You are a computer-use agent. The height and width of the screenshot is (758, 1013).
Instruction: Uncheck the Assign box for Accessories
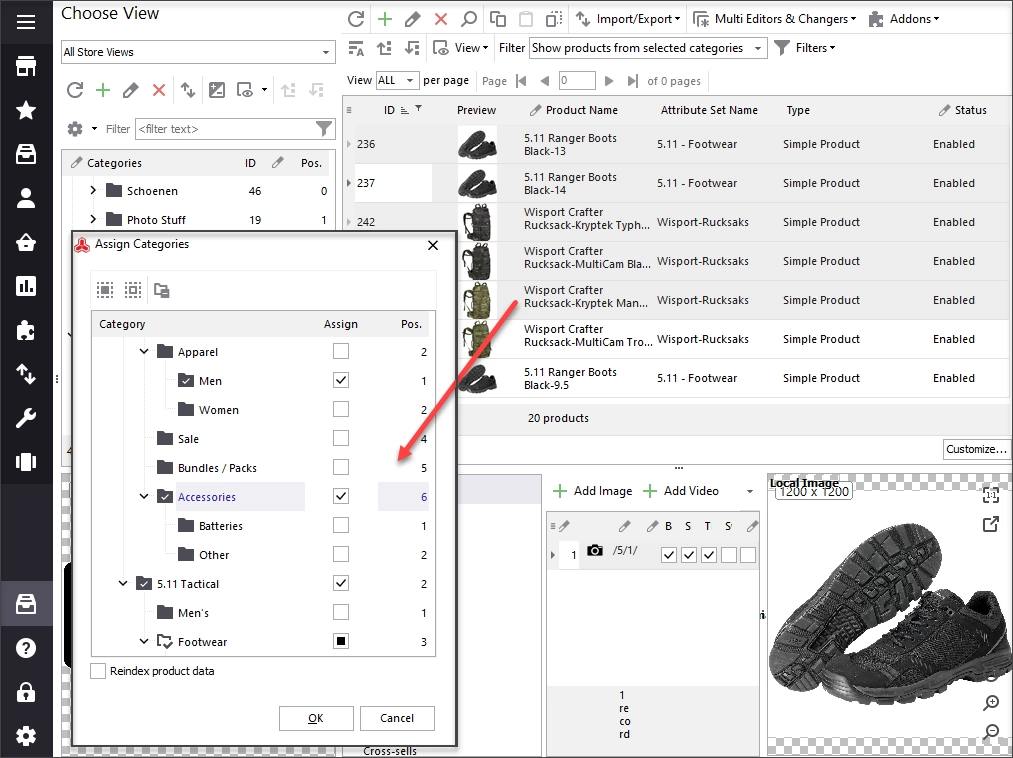click(x=340, y=496)
